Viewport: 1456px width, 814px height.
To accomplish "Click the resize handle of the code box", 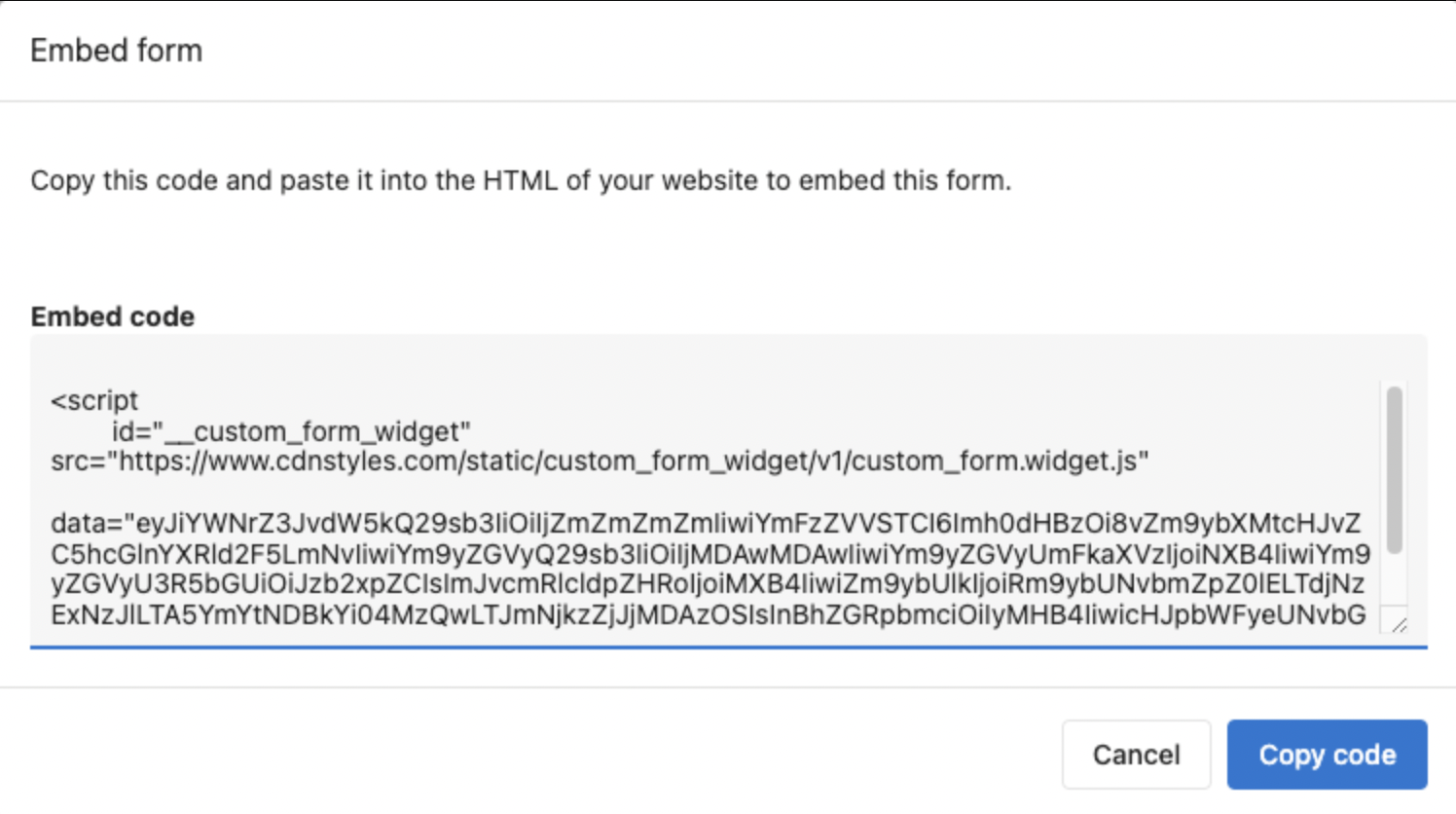I will coord(1399,625).
